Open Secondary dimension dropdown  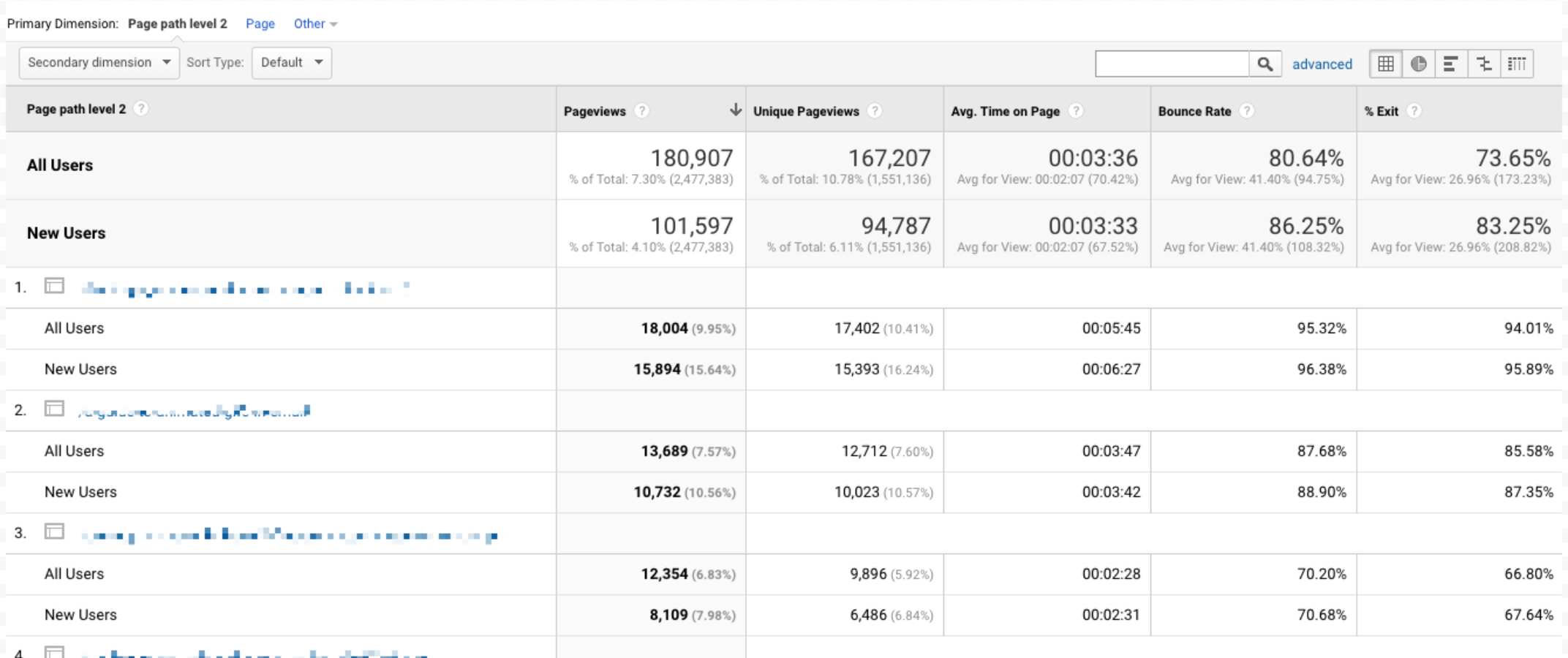(99, 63)
